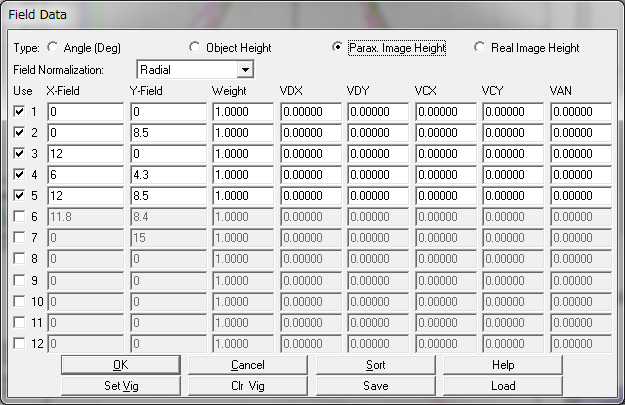
Task: Click the Save button
Action: [375, 386]
